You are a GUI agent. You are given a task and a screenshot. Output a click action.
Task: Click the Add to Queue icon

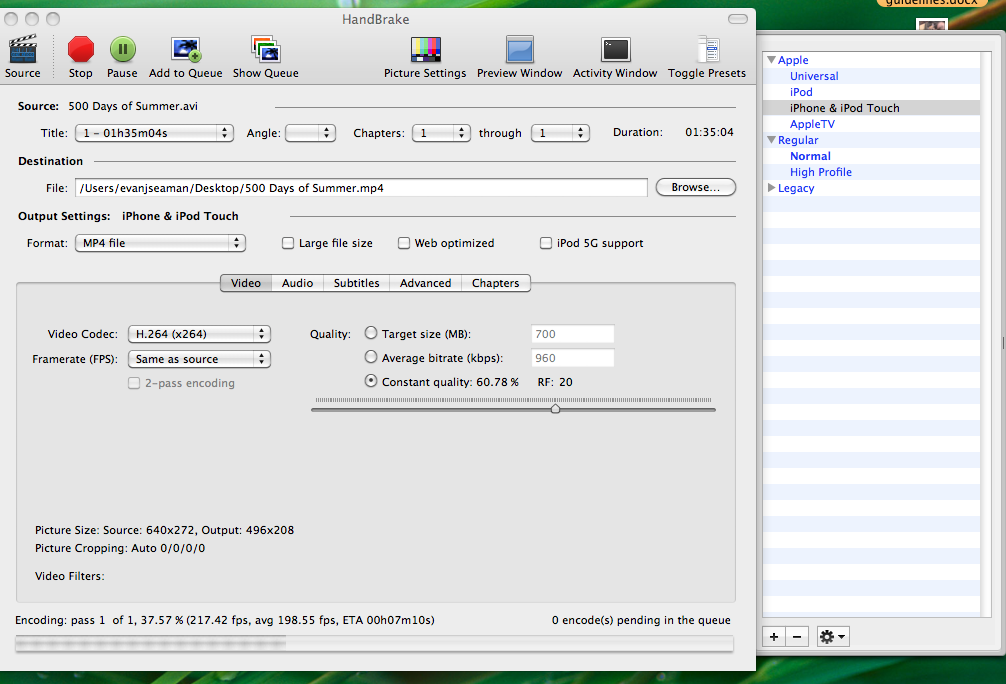point(186,49)
